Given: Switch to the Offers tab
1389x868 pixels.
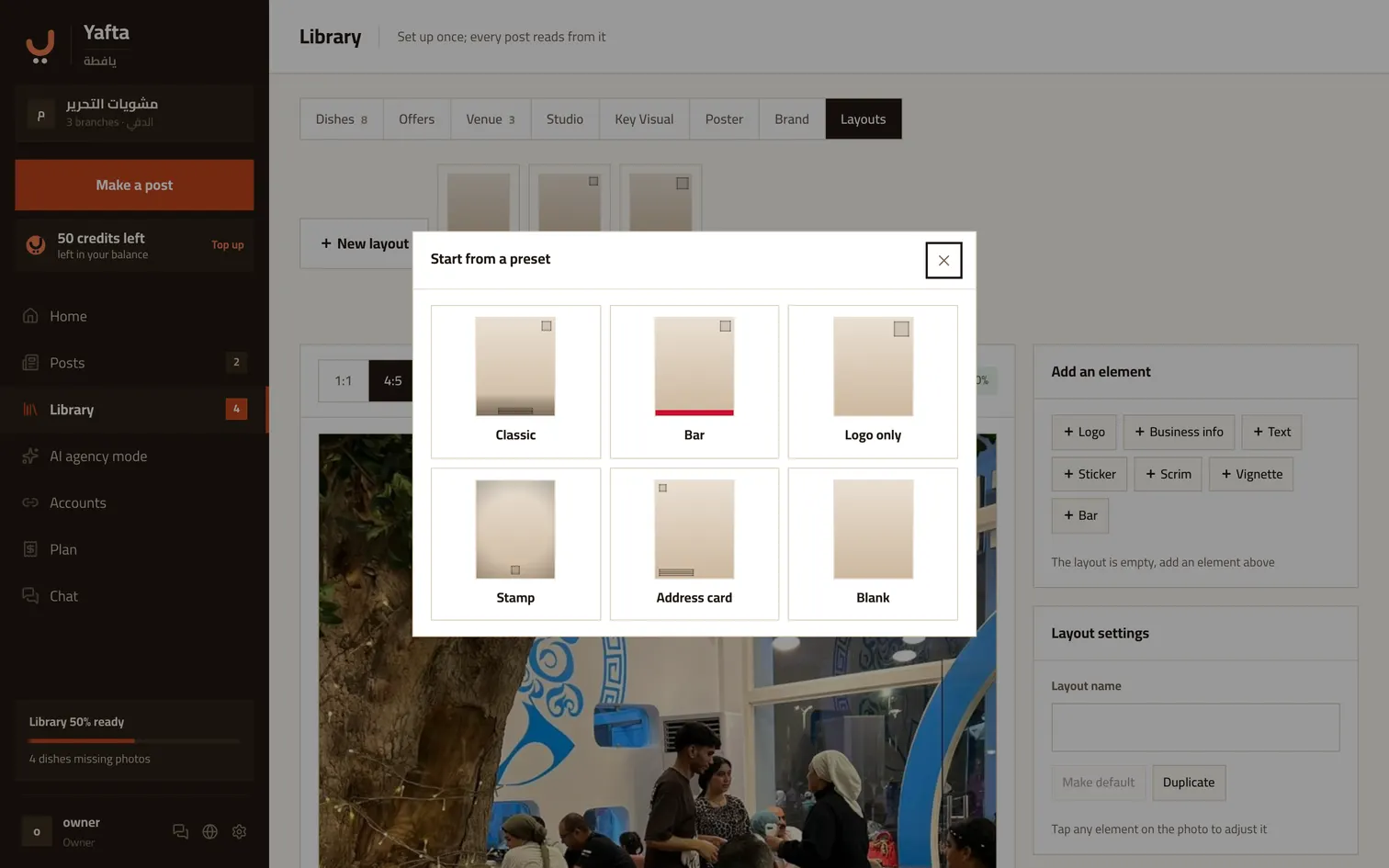Looking at the screenshot, I should pos(417,119).
